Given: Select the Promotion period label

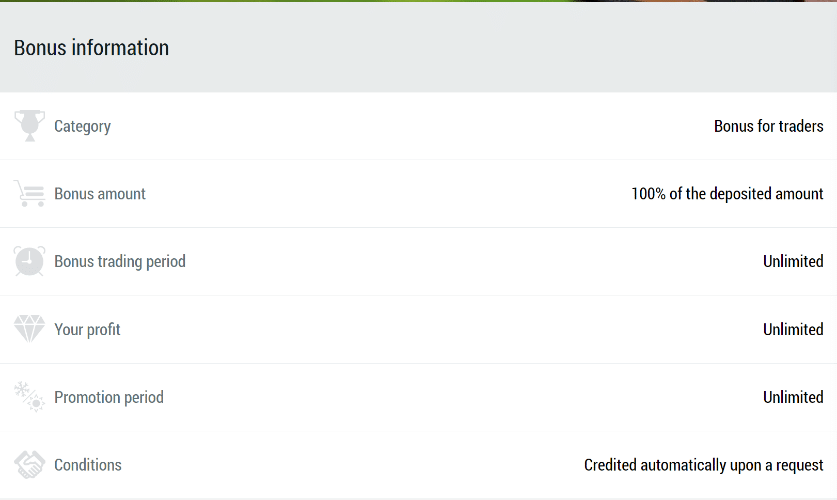Looking at the screenshot, I should tap(109, 397).
